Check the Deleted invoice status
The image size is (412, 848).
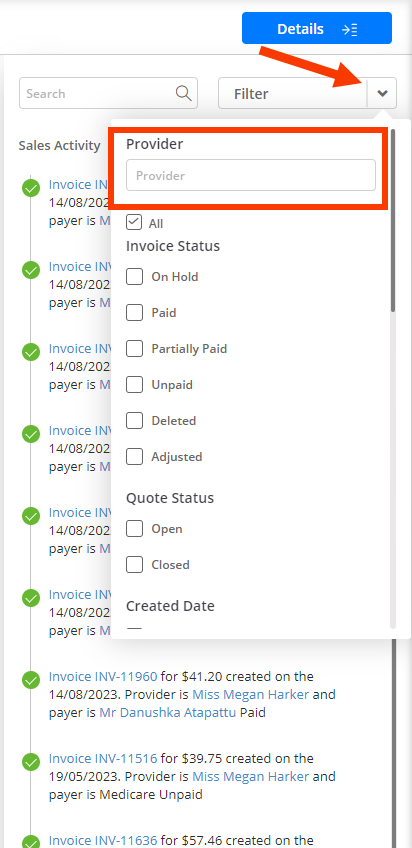point(134,421)
